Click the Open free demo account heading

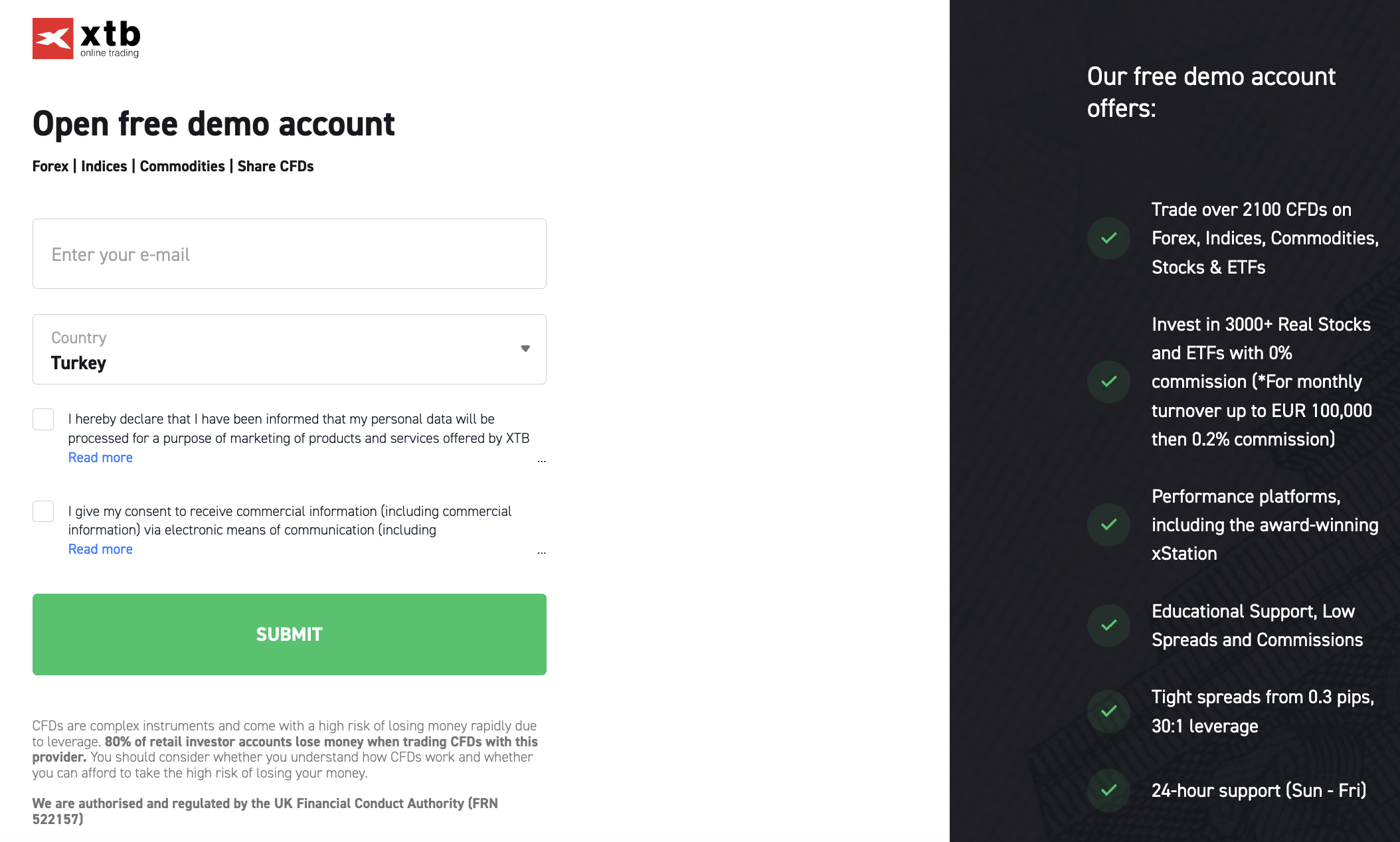coord(213,124)
